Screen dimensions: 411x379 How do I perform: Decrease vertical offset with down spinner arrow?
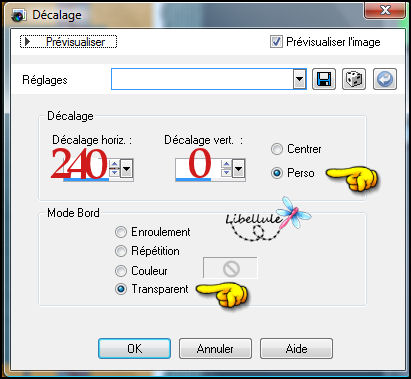(226, 172)
